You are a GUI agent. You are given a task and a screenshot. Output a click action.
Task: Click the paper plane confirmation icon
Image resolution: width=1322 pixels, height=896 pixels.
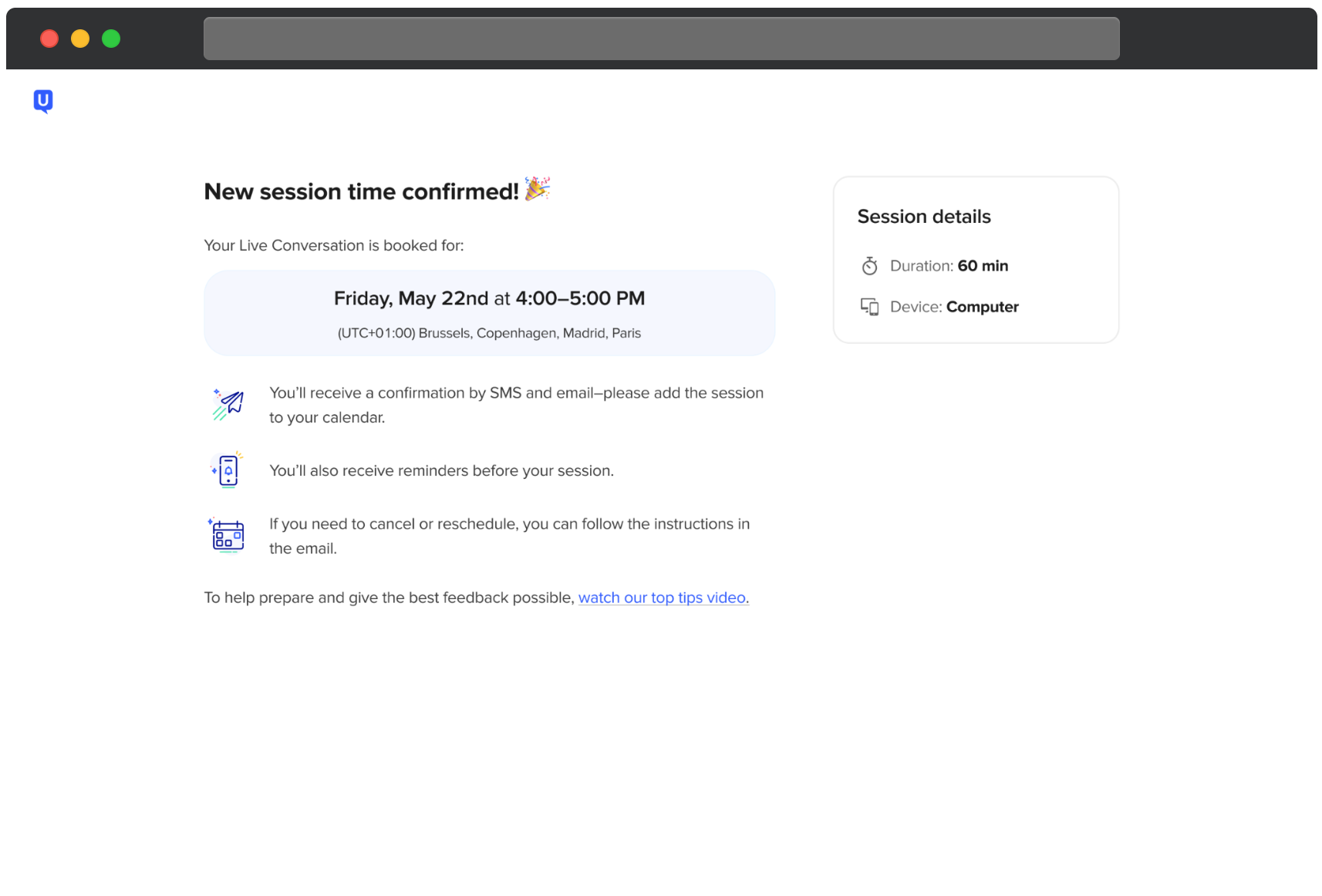tap(228, 405)
